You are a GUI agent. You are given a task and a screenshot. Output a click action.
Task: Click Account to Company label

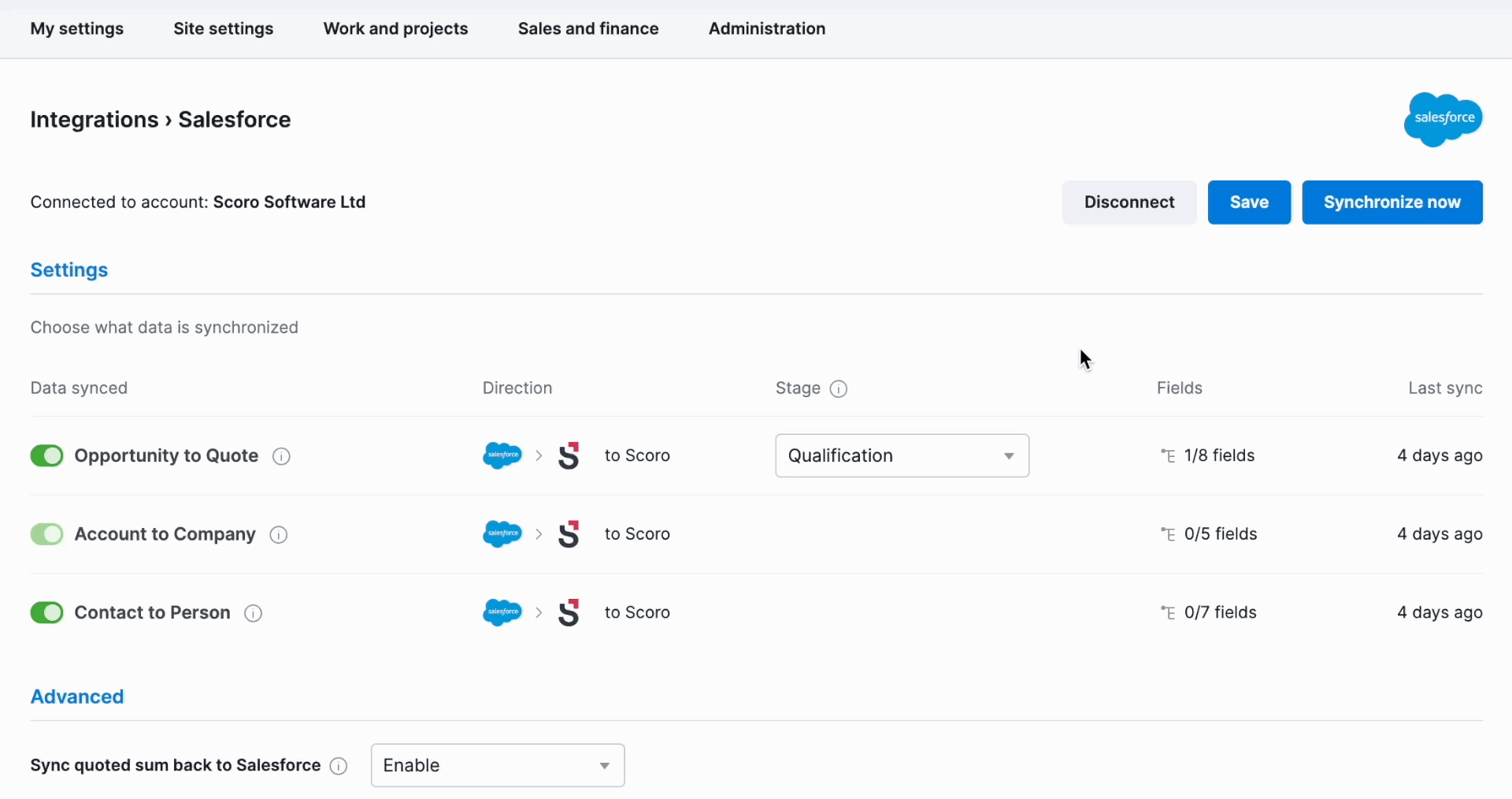pos(165,534)
